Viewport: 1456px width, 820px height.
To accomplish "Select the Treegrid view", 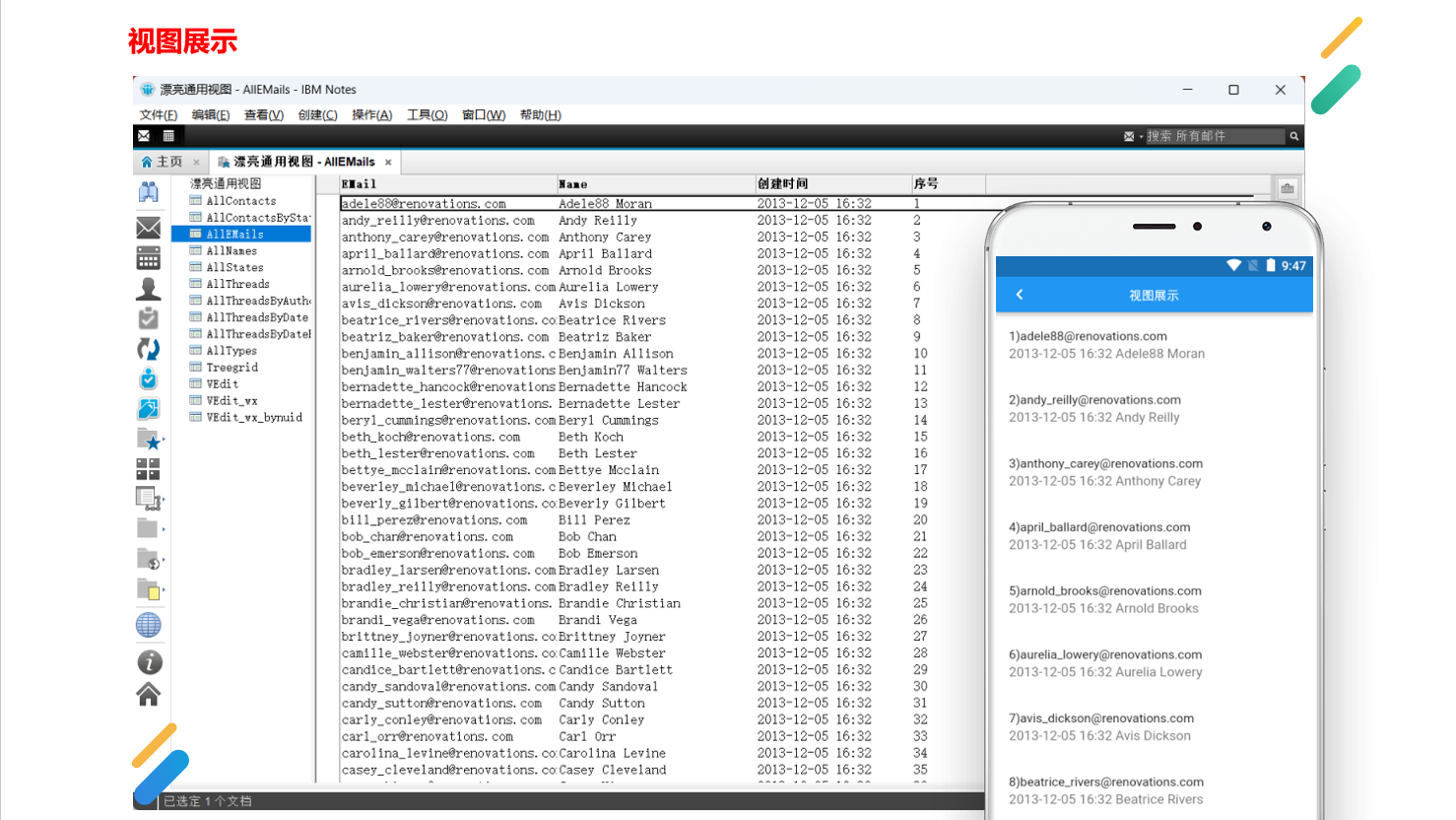I will coord(232,368).
